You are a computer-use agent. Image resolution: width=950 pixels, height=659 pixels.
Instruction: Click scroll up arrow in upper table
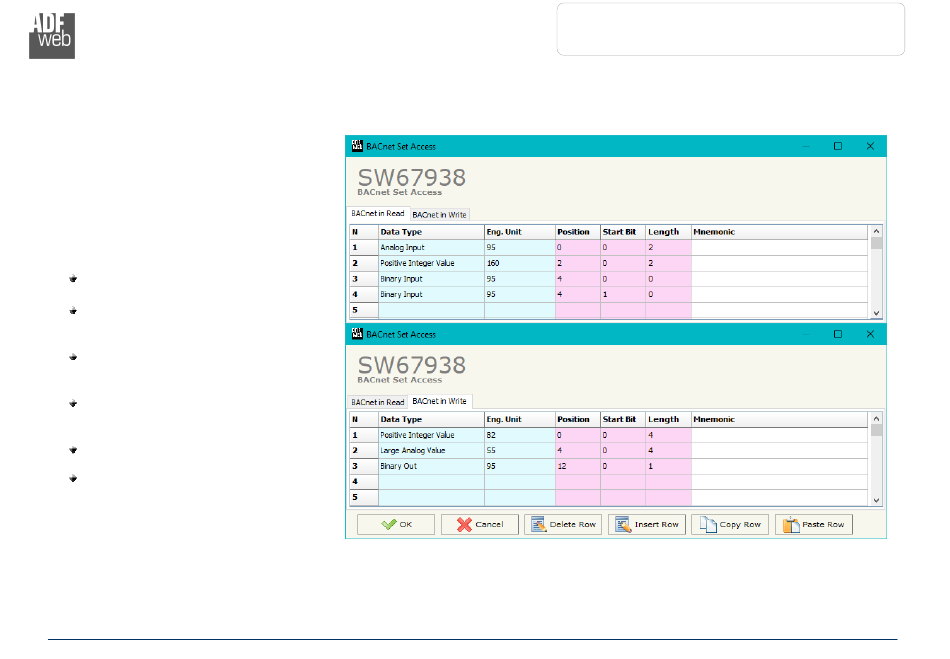point(876,231)
